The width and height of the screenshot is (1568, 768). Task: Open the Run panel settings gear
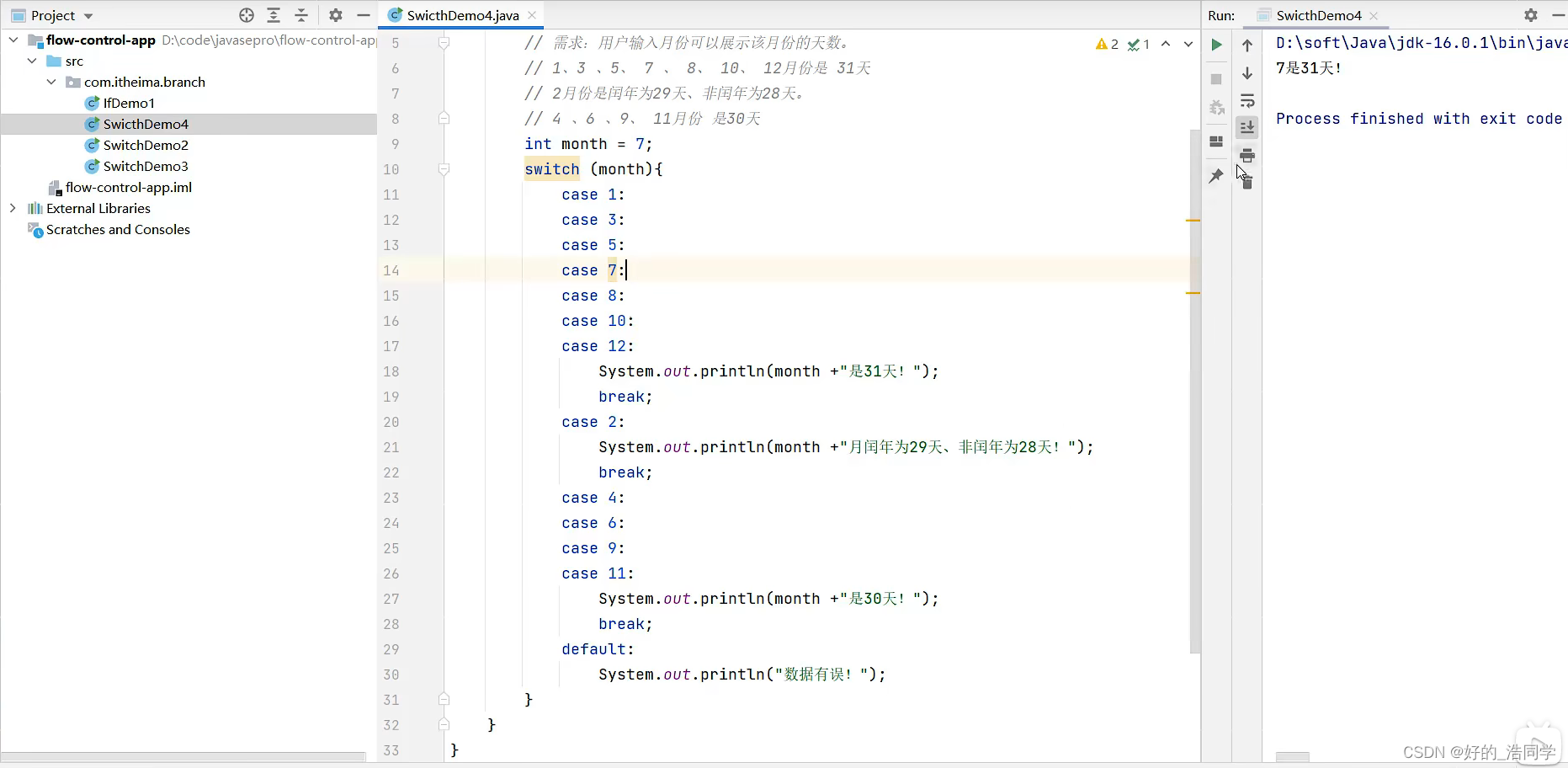[x=1531, y=15]
